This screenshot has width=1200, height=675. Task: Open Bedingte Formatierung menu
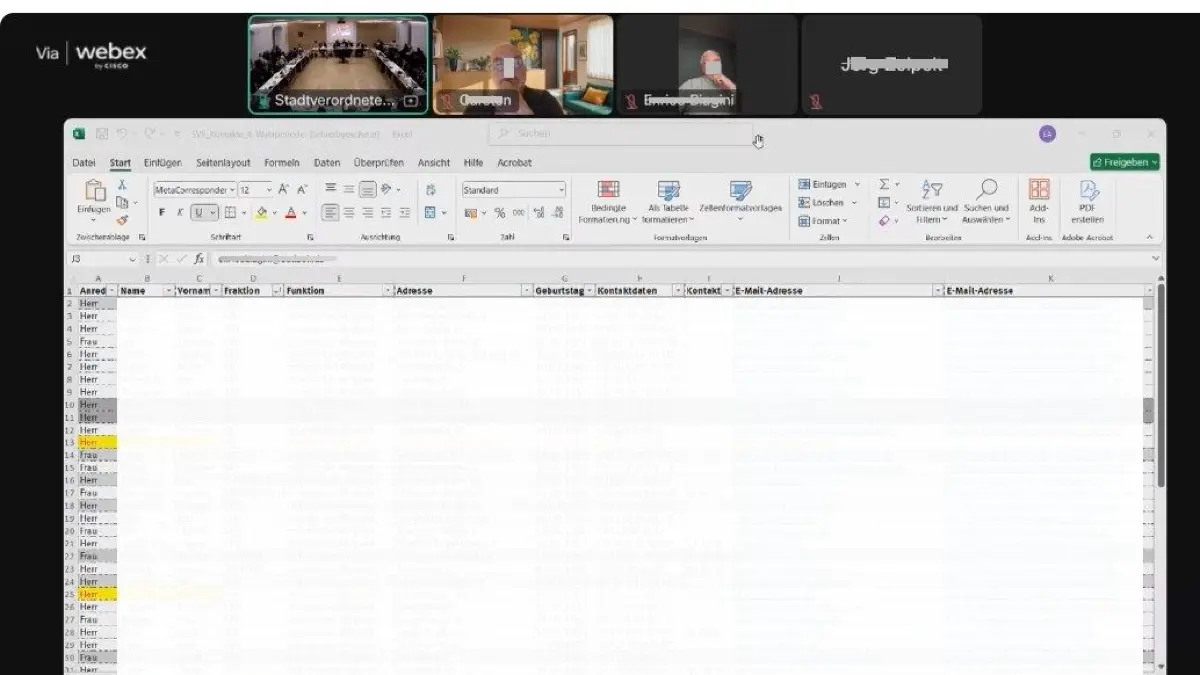click(608, 202)
